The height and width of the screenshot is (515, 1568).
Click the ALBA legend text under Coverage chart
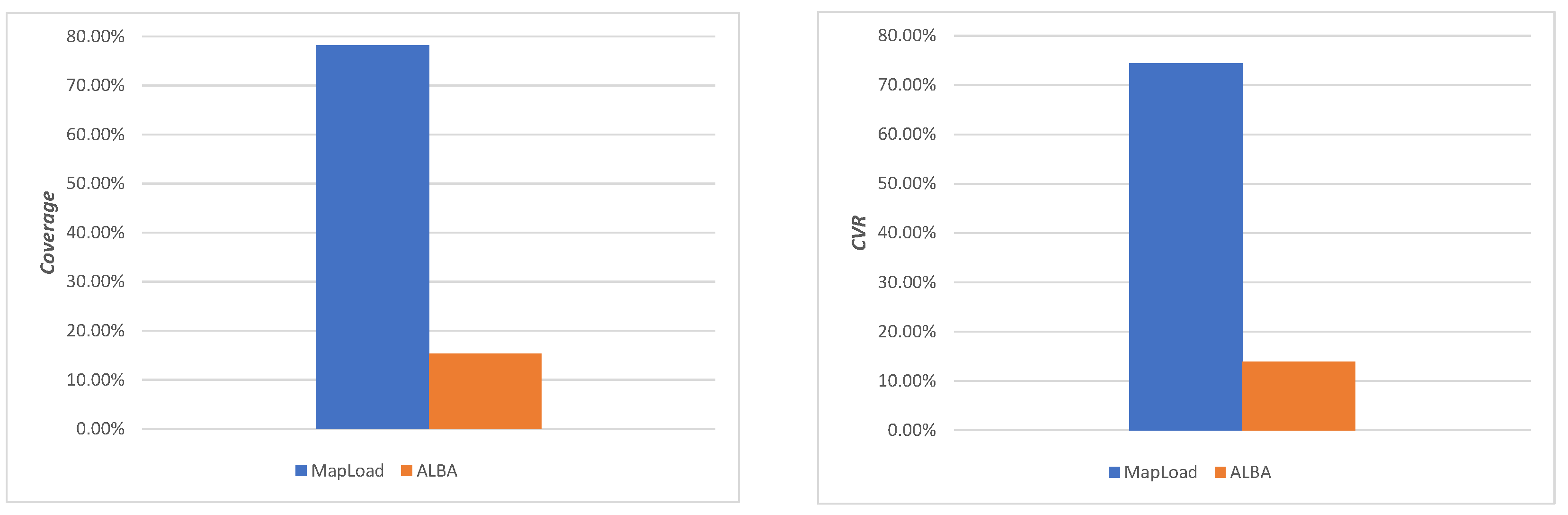pos(437,470)
